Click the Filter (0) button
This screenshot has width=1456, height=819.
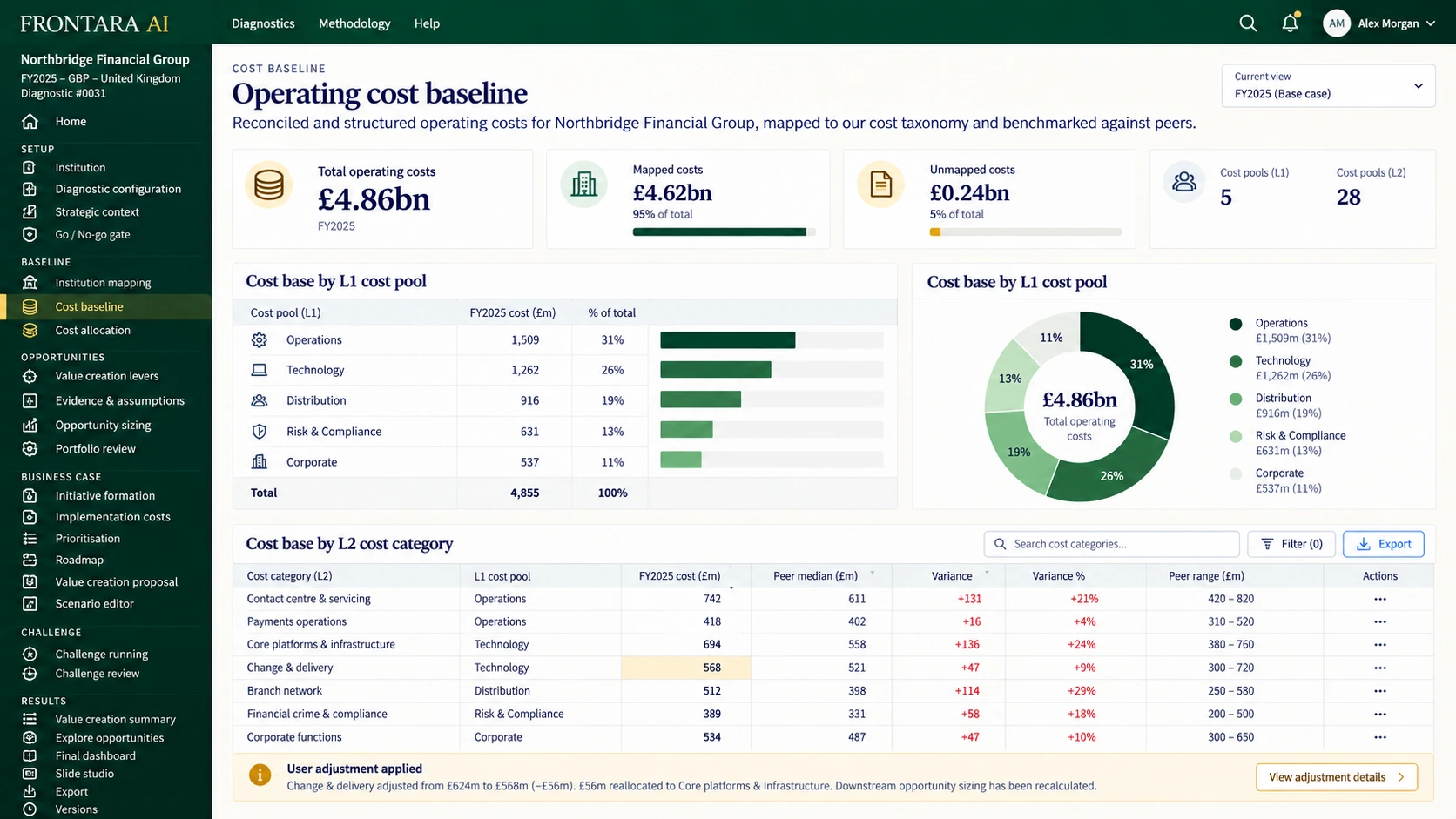(x=1292, y=544)
